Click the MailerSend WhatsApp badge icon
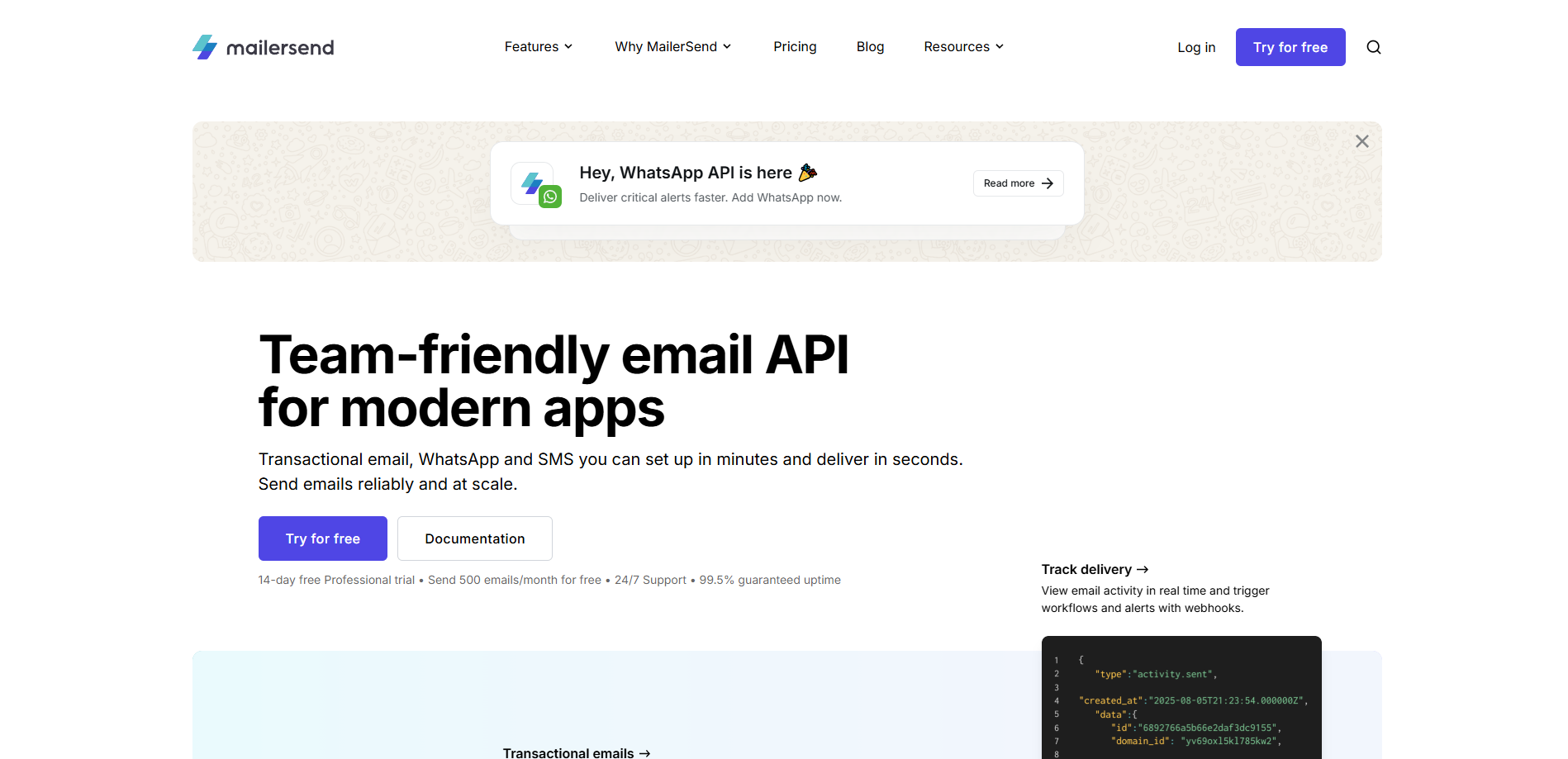Screen dimensions: 1568x759 tap(536, 184)
